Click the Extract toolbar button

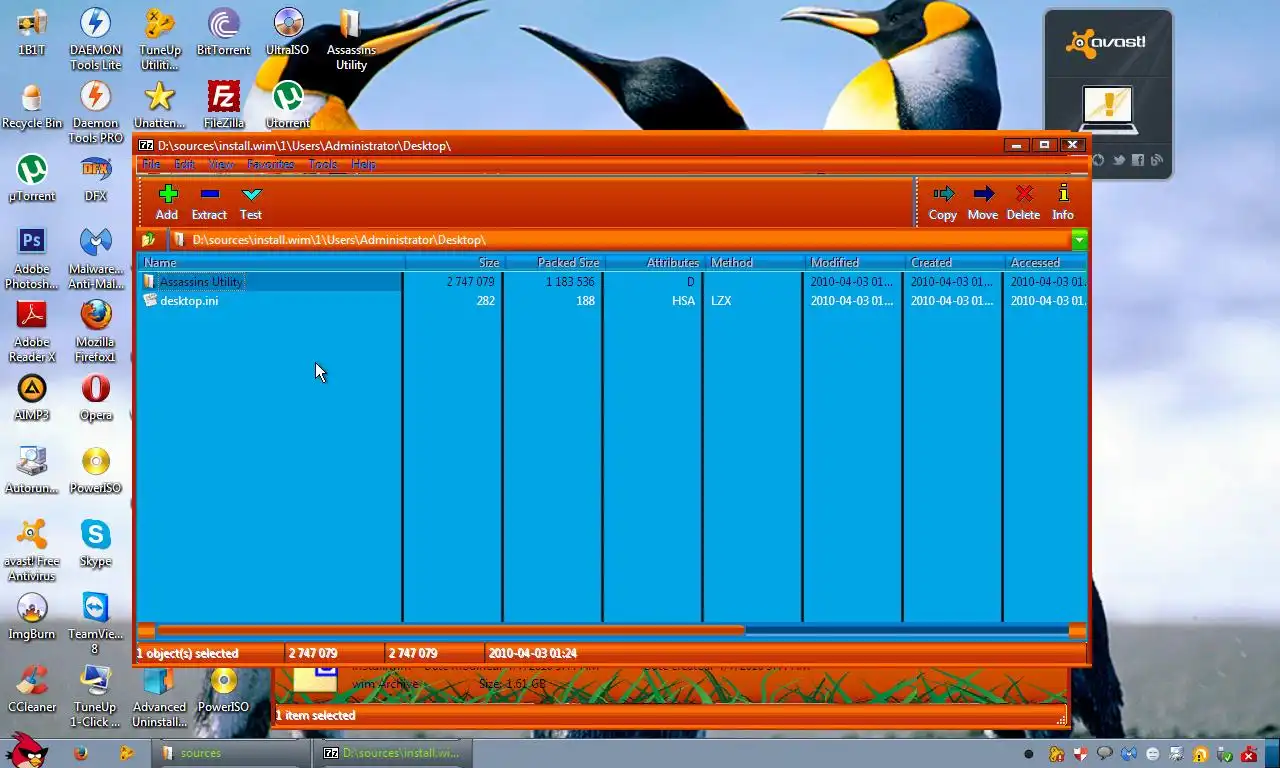(x=209, y=202)
